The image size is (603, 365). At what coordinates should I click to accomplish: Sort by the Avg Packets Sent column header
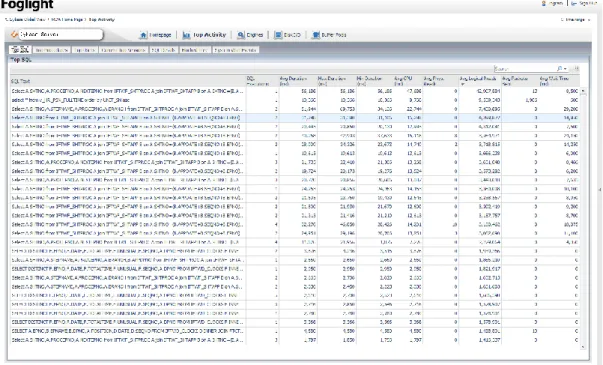[520, 81]
